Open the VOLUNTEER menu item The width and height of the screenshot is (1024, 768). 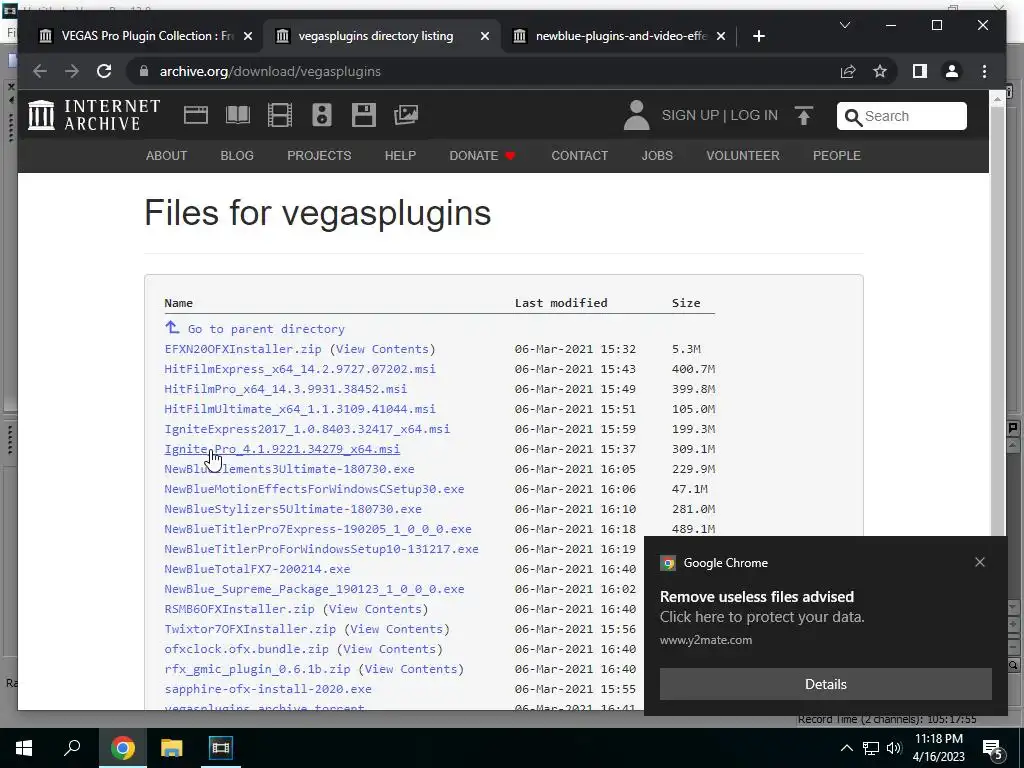pyautogui.click(x=743, y=155)
